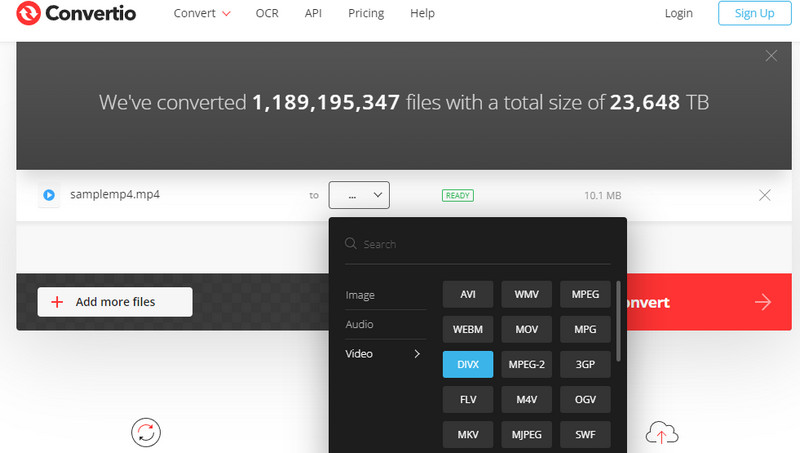Open the Convert menu
Screen dimensions: 800x453
pyautogui.click(x=202, y=13)
